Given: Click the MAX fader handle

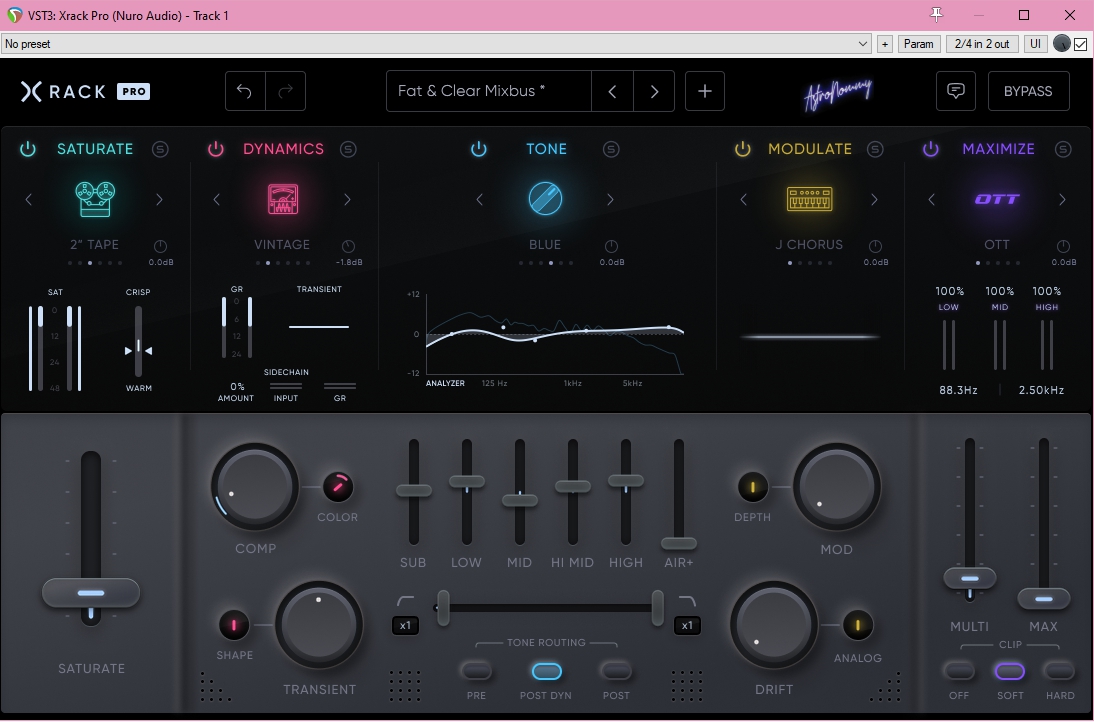Looking at the screenshot, I should 1044,599.
